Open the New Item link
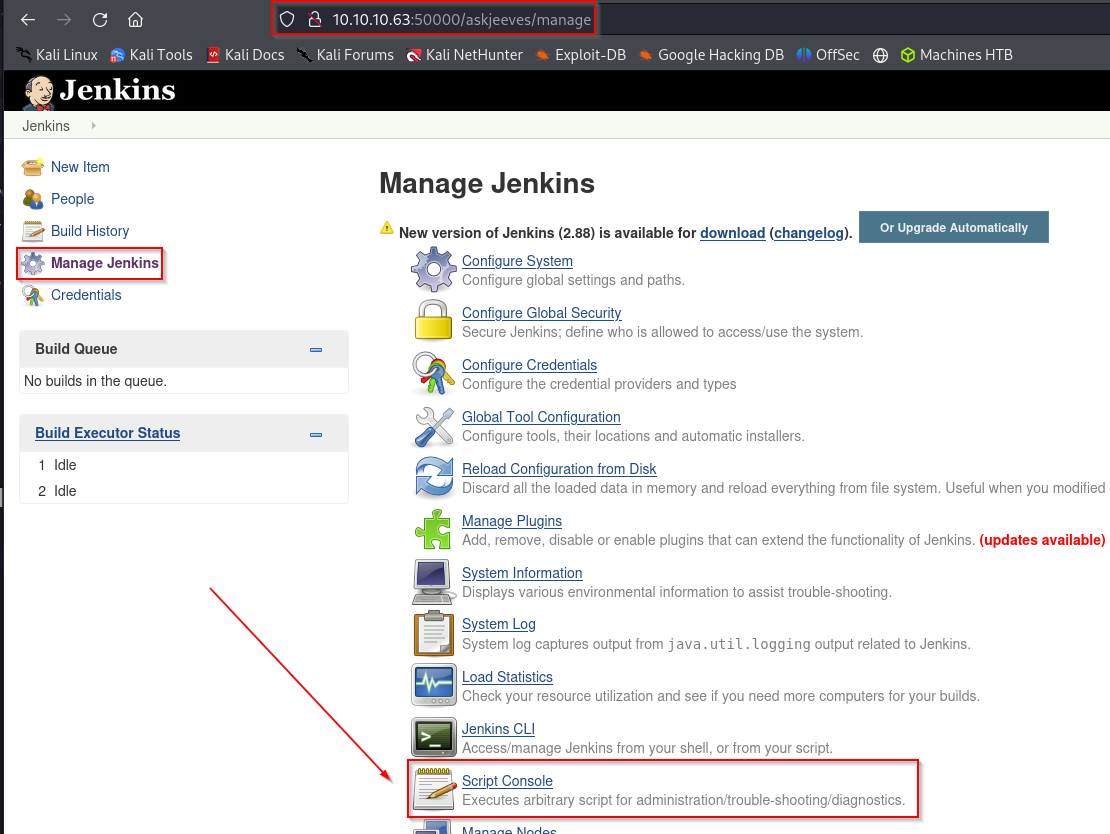 [80, 167]
